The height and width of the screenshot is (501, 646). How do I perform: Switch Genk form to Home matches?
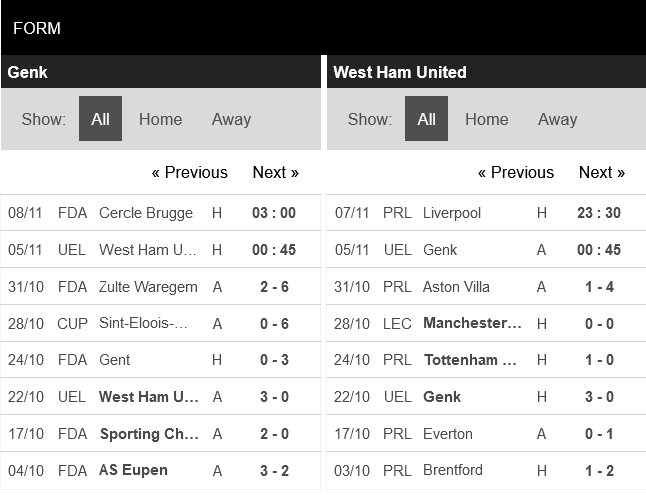160,119
